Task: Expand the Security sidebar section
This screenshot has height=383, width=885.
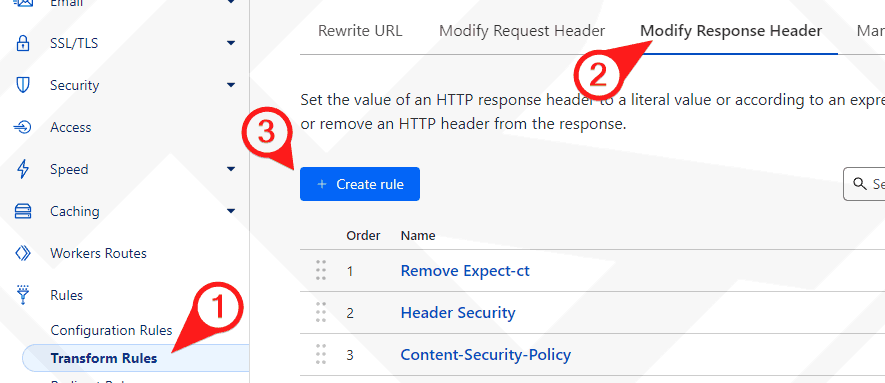Action: pos(230,85)
